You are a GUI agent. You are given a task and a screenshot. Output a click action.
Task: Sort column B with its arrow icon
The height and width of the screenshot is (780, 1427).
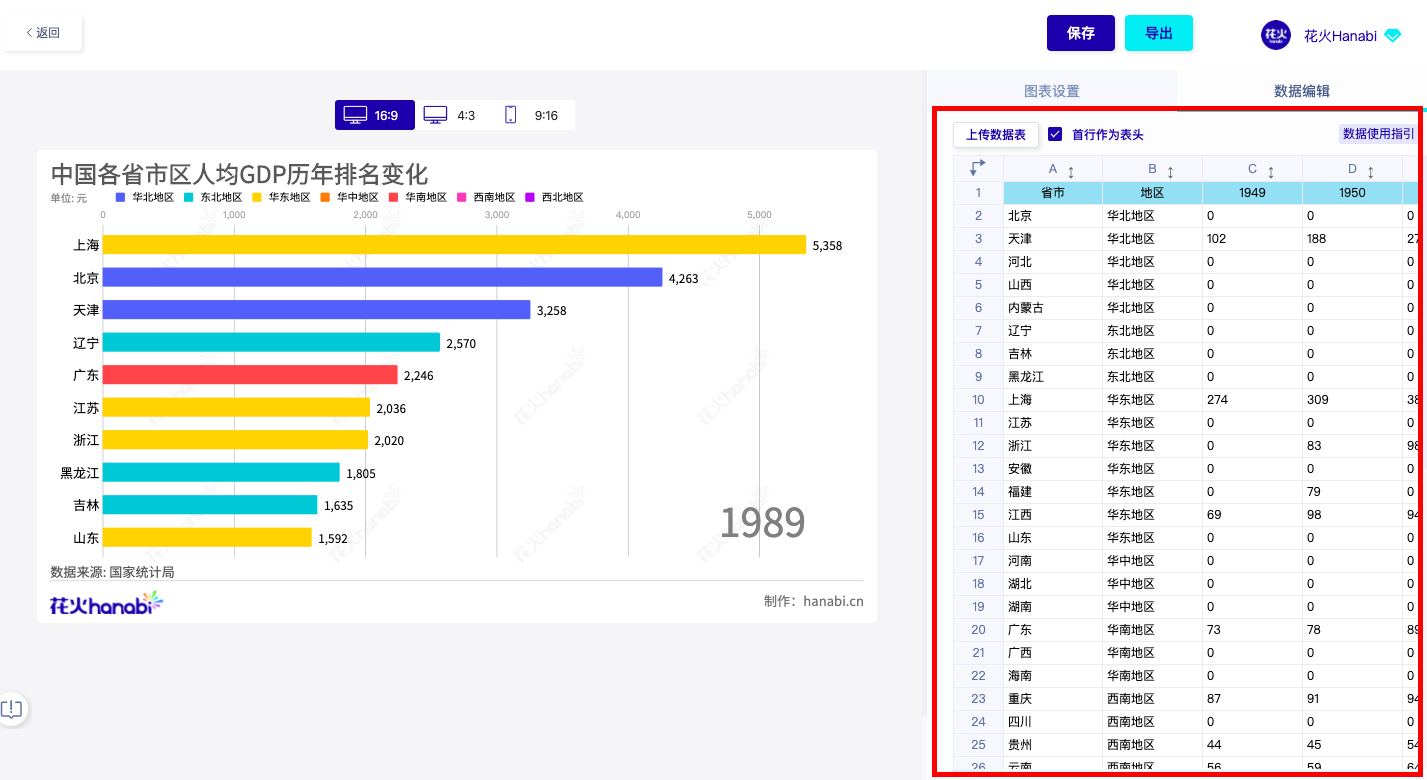[x=1170, y=171]
